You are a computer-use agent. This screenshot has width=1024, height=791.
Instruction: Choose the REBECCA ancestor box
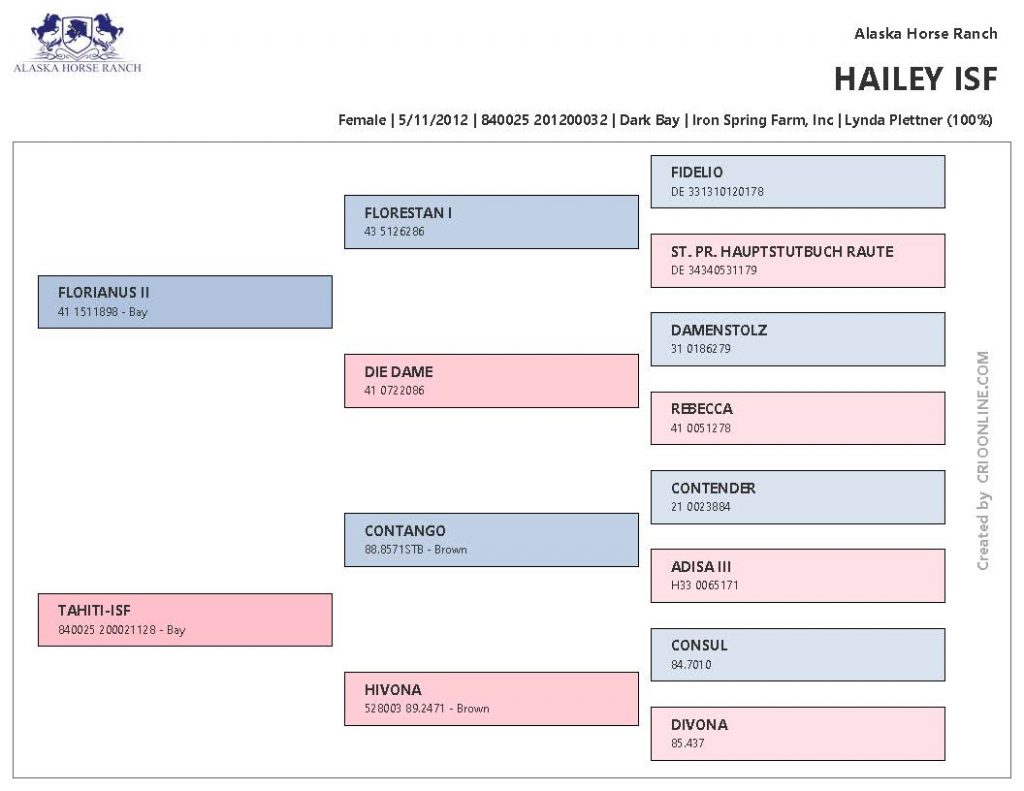[797, 418]
